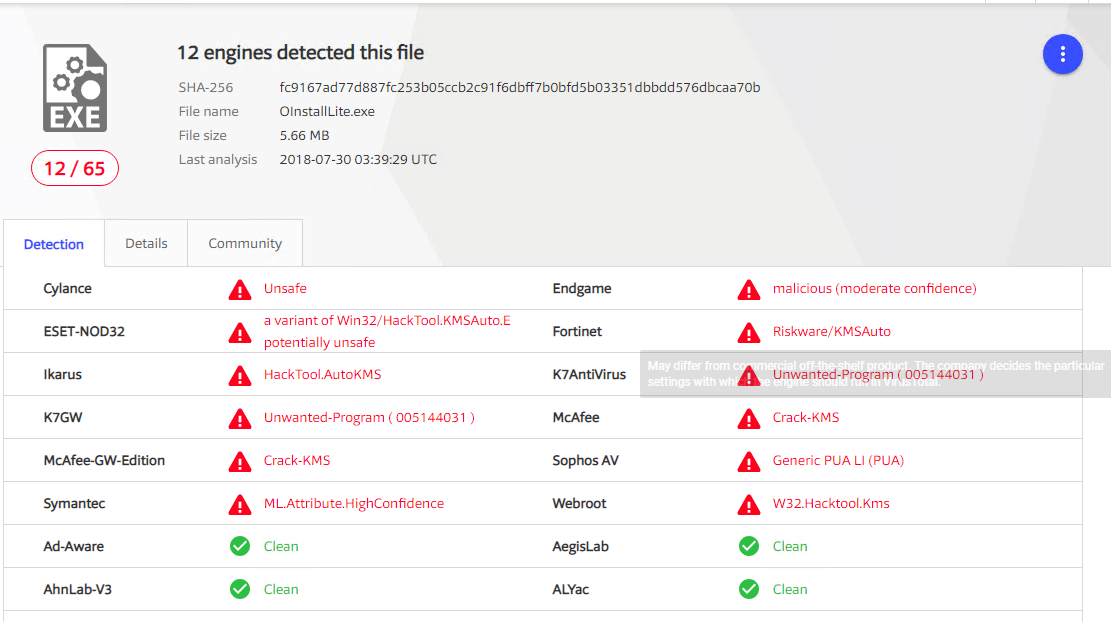This screenshot has height=622, width=1111.
Task: Switch to the Detection tab
Action: pyautogui.click(x=54, y=244)
